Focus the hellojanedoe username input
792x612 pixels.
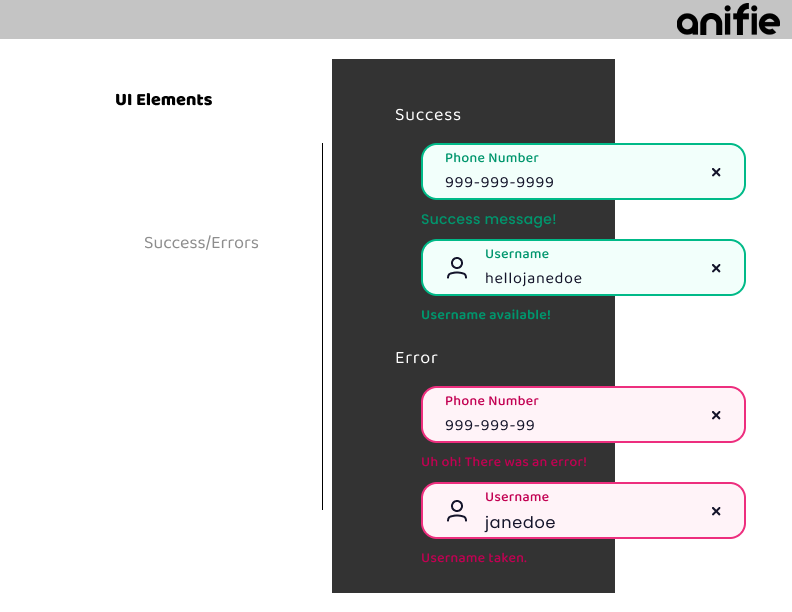pos(583,268)
